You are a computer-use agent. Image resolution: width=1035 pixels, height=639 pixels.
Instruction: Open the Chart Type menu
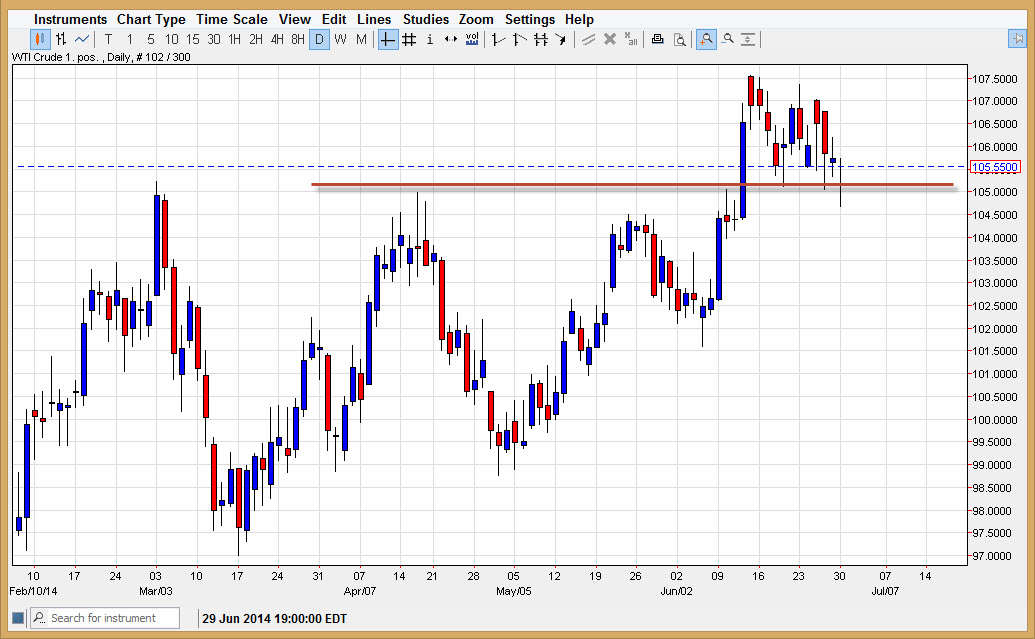click(x=151, y=18)
